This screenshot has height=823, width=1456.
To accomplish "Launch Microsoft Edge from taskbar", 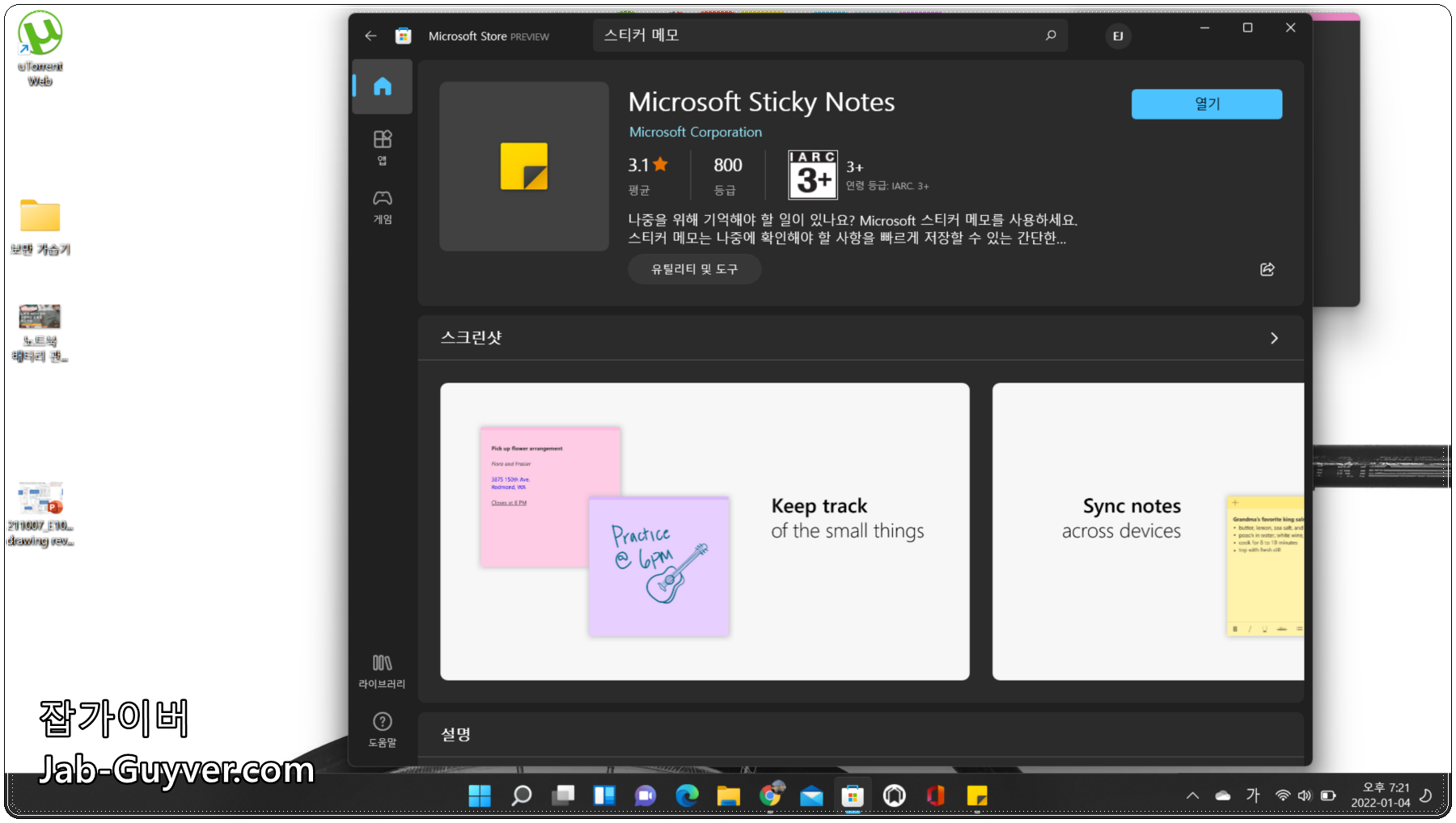I will point(688,796).
